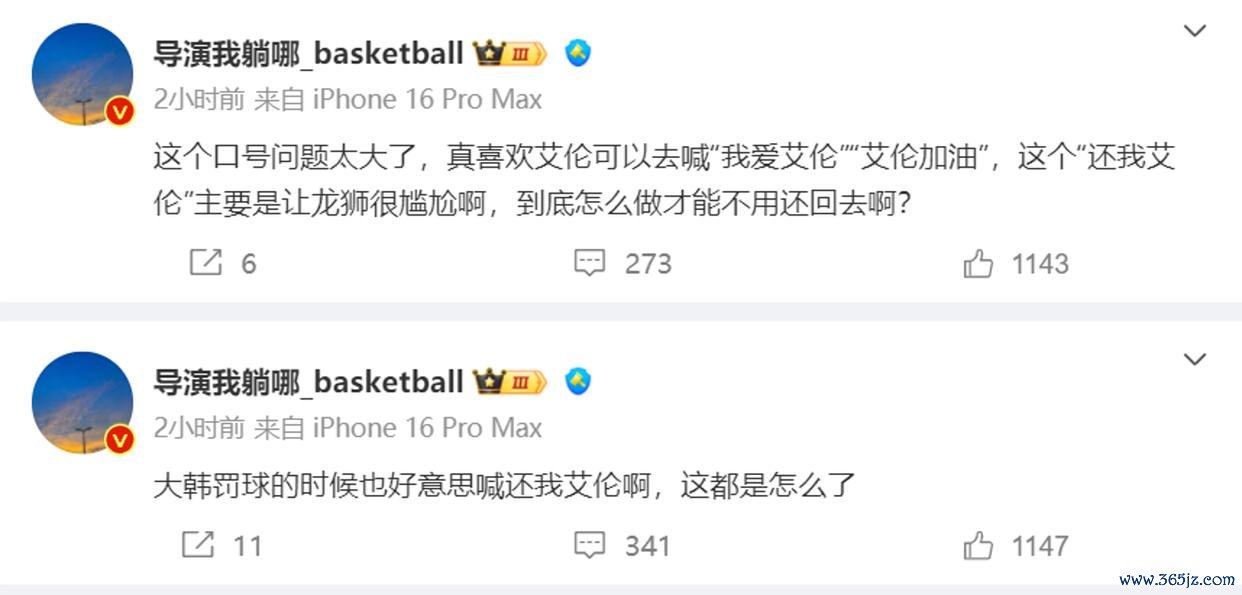The image size is (1242, 595).
Task: Open comments icon on second post
Action: tap(590, 545)
